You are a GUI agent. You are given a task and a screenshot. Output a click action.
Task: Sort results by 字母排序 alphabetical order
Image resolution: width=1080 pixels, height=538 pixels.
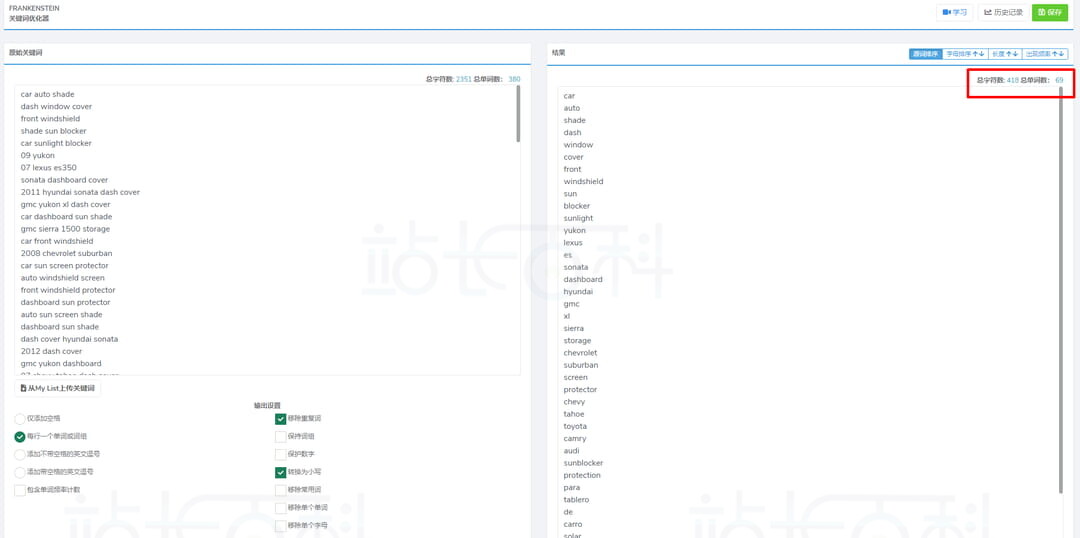click(x=964, y=54)
